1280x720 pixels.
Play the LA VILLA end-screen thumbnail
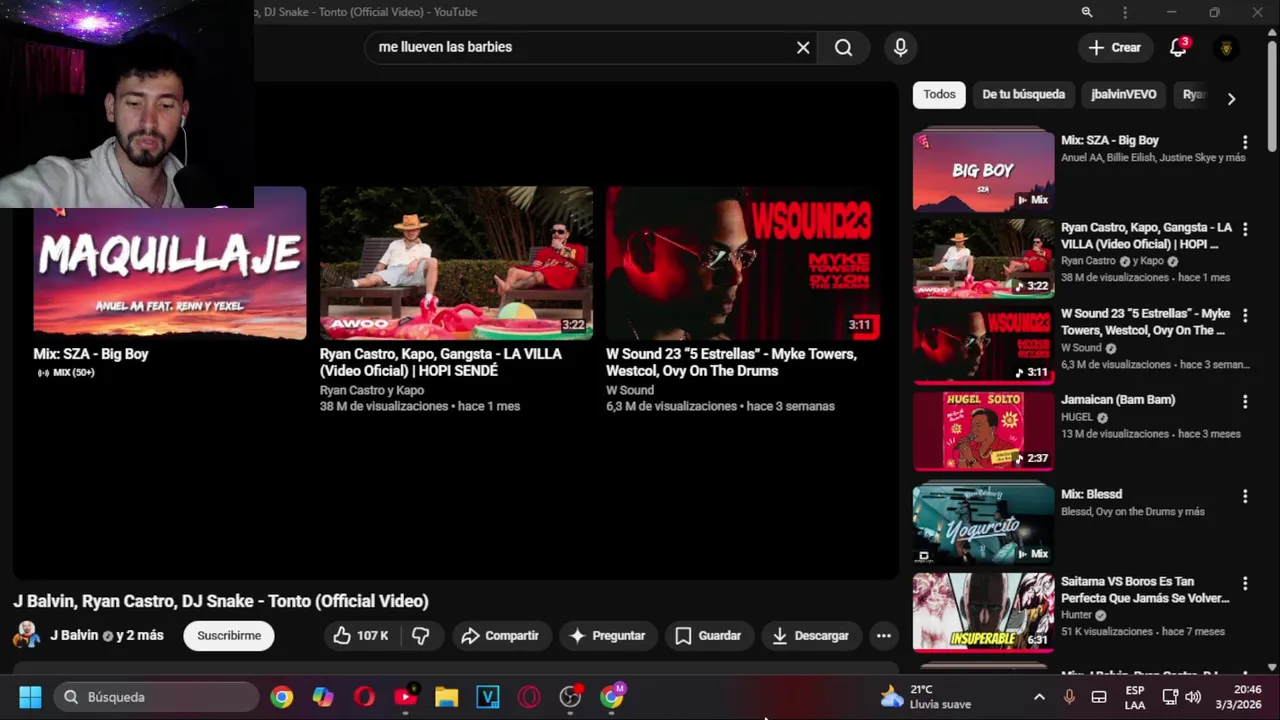point(456,263)
